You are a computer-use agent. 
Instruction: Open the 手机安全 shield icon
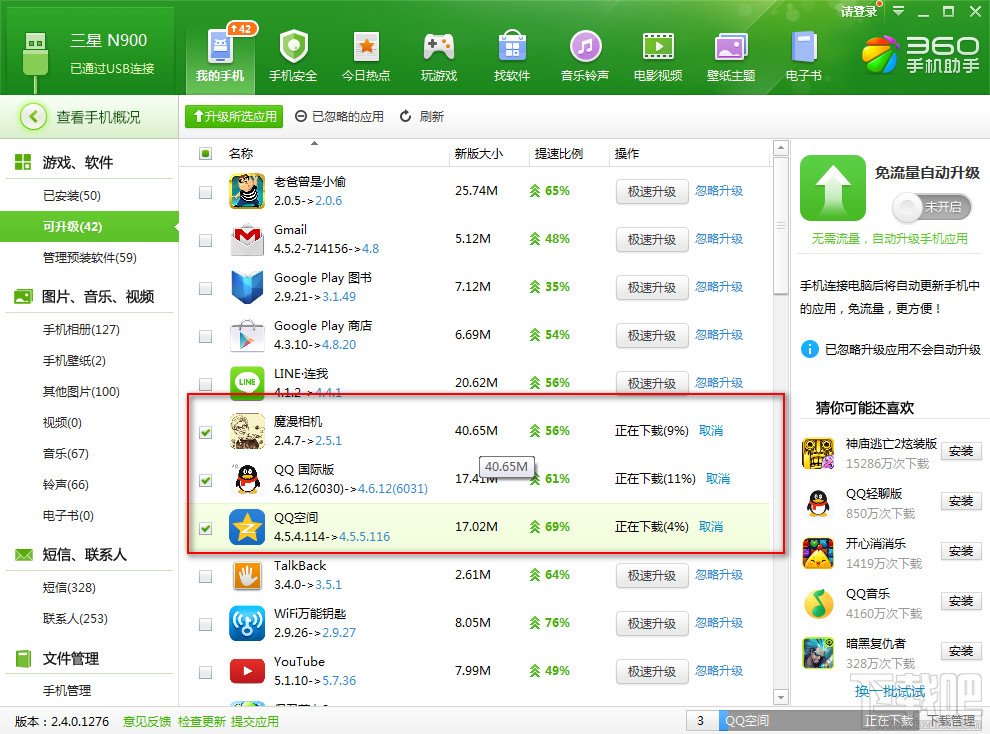coord(293,46)
